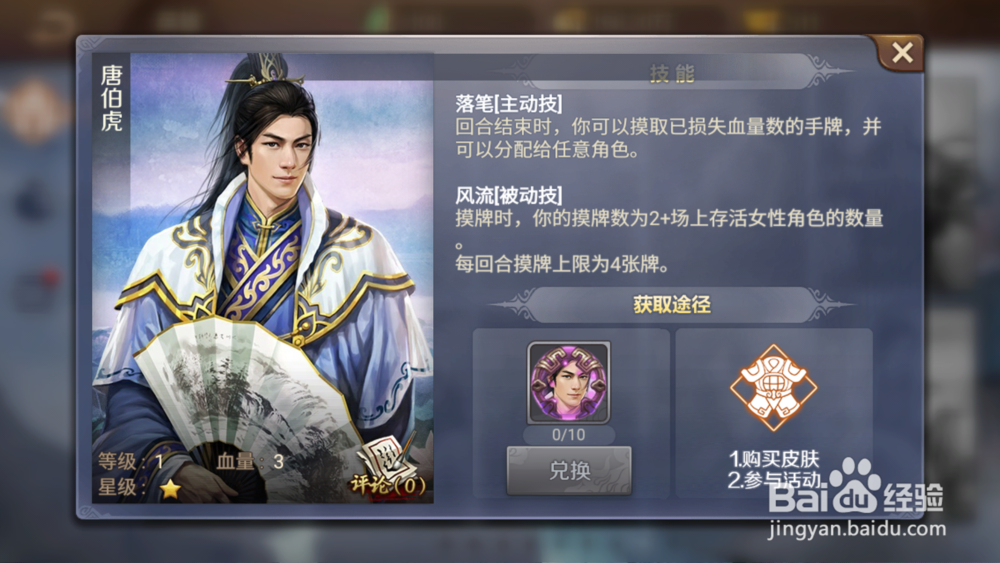Open the jingyan.baidu.com watermark link
Viewport: 1000px width, 563px height.
coord(857,529)
